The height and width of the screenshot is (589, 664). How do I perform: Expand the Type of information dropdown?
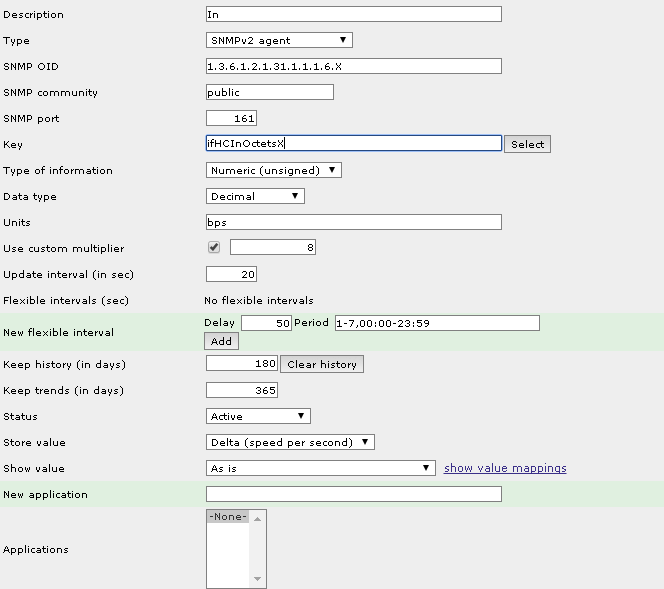tap(274, 171)
